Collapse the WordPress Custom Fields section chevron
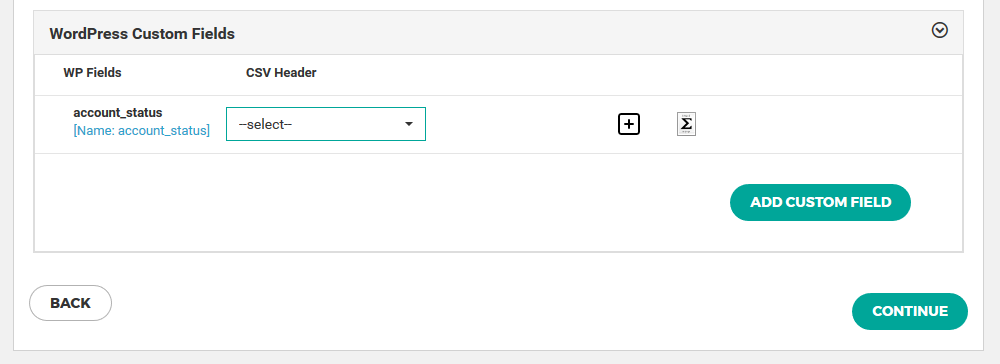This screenshot has height=364, width=1000. pyautogui.click(x=939, y=31)
